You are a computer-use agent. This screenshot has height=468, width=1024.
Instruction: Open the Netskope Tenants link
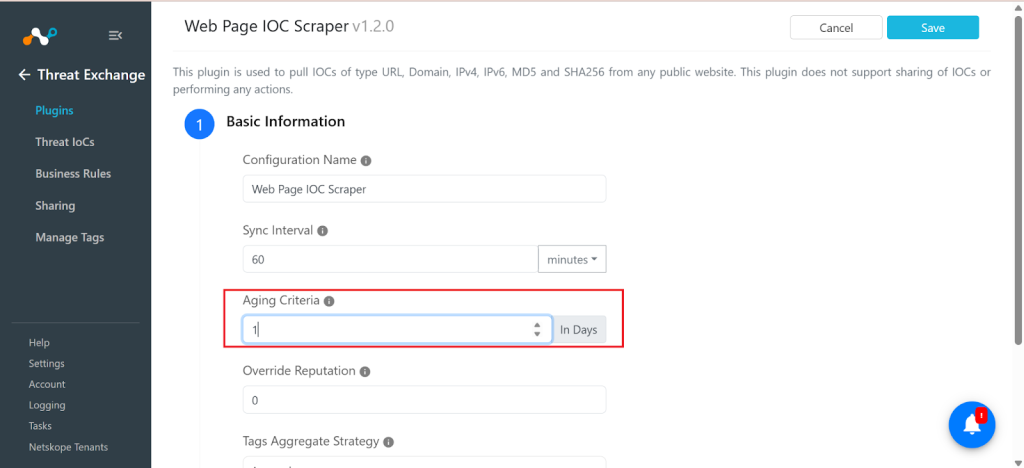69,447
